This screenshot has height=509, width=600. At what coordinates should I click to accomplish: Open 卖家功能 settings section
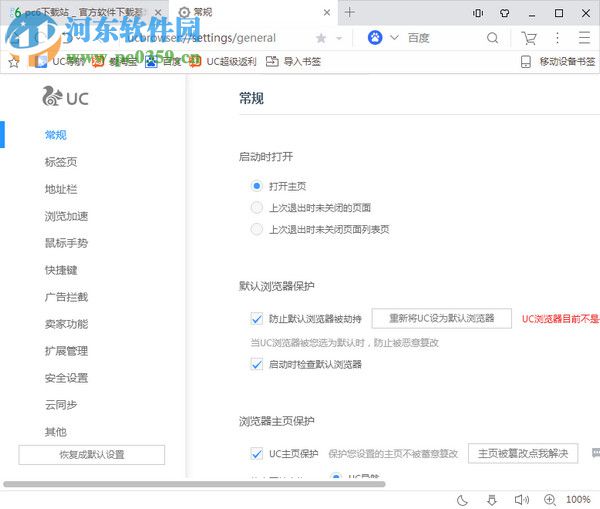[x=66, y=324]
